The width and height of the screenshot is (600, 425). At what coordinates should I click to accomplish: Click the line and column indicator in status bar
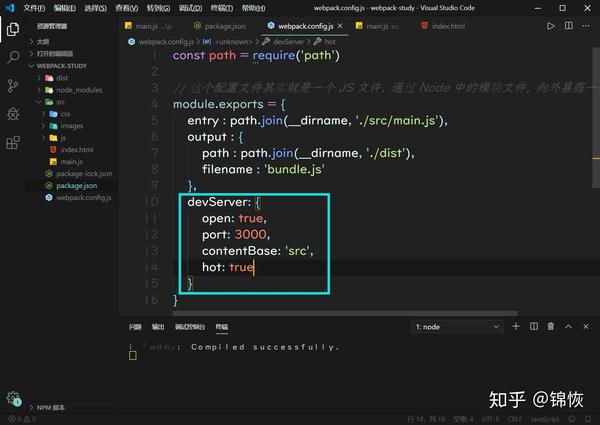(x=426, y=419)
